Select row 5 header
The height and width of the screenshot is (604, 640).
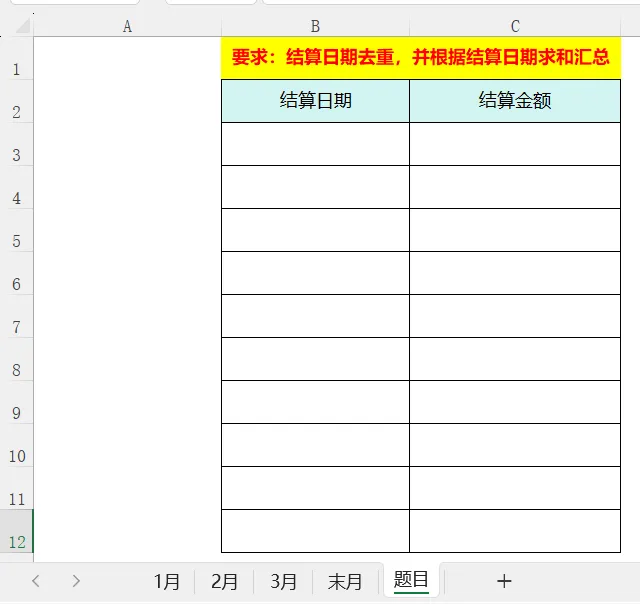[x=16, y=230]
